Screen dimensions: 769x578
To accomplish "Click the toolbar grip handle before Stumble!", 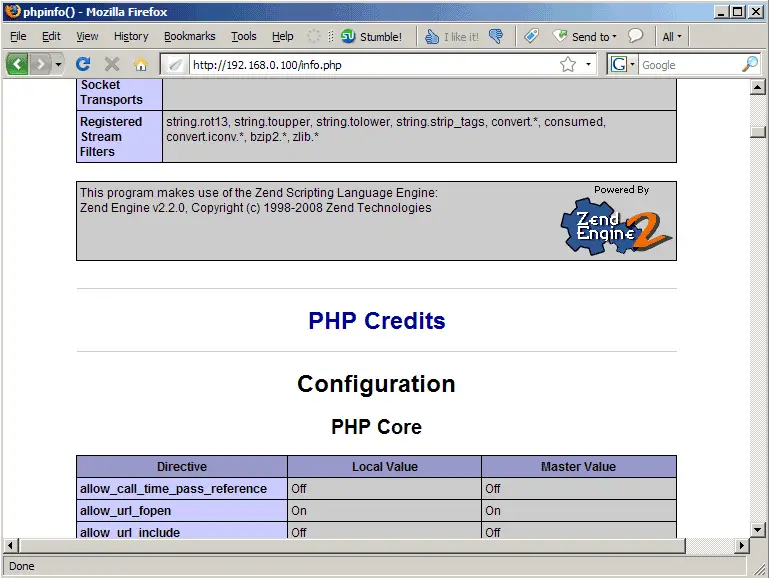I will [331, 36].
